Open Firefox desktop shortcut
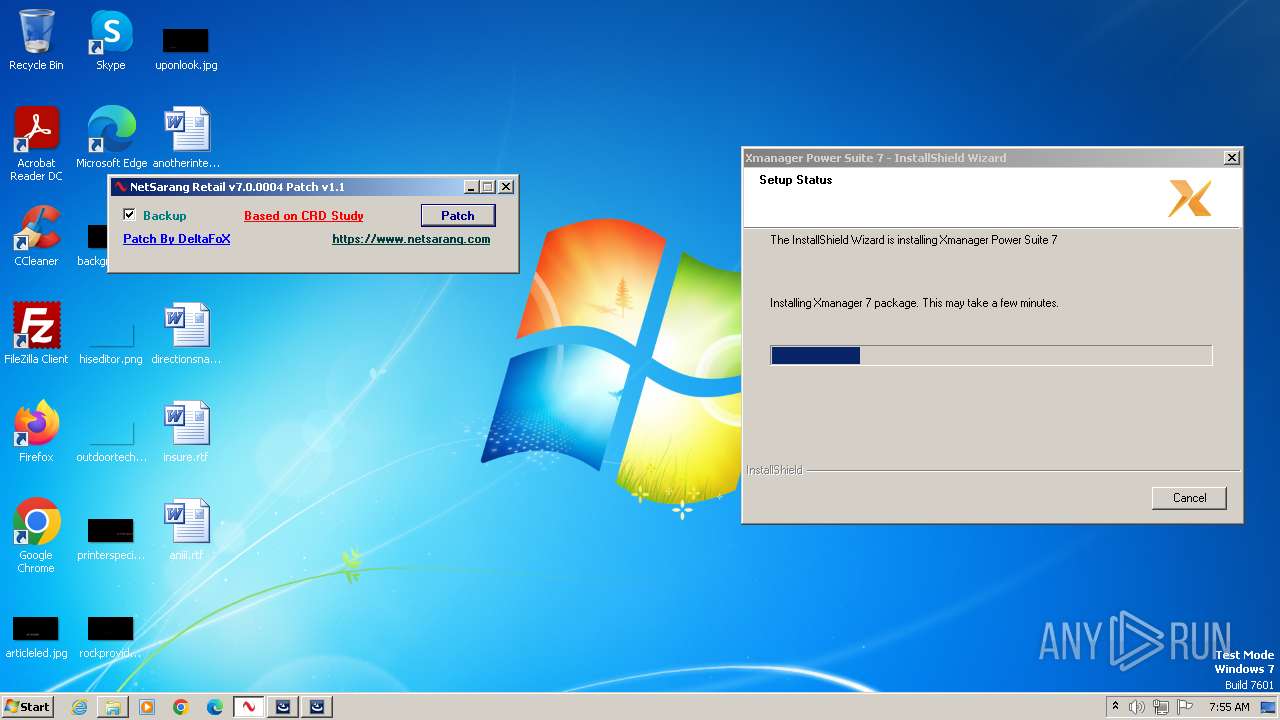1280x720 pixels. (36, 431)
